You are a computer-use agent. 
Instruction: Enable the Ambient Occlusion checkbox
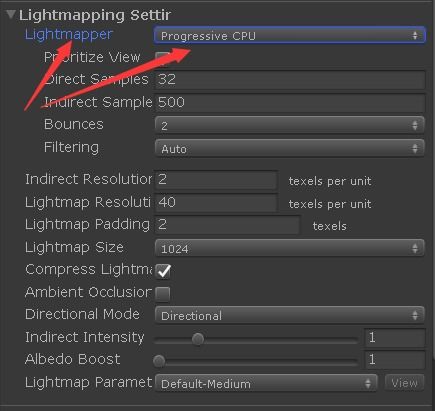point(163,293)
